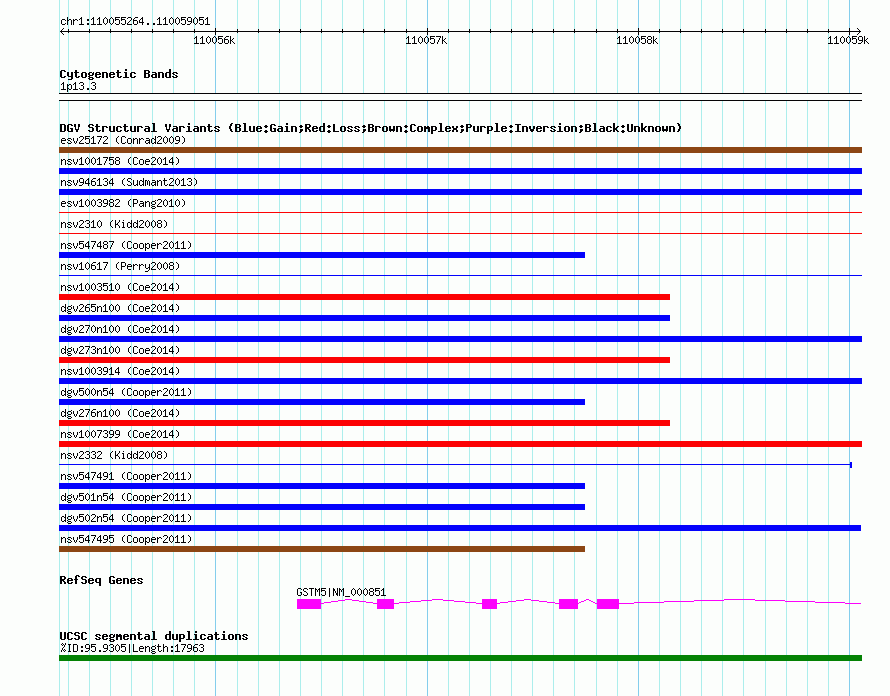890x696 pixels.
Task: Select the nsv946134 (Sudmant2013) variant bar
Action: click(x=460, y=192)
